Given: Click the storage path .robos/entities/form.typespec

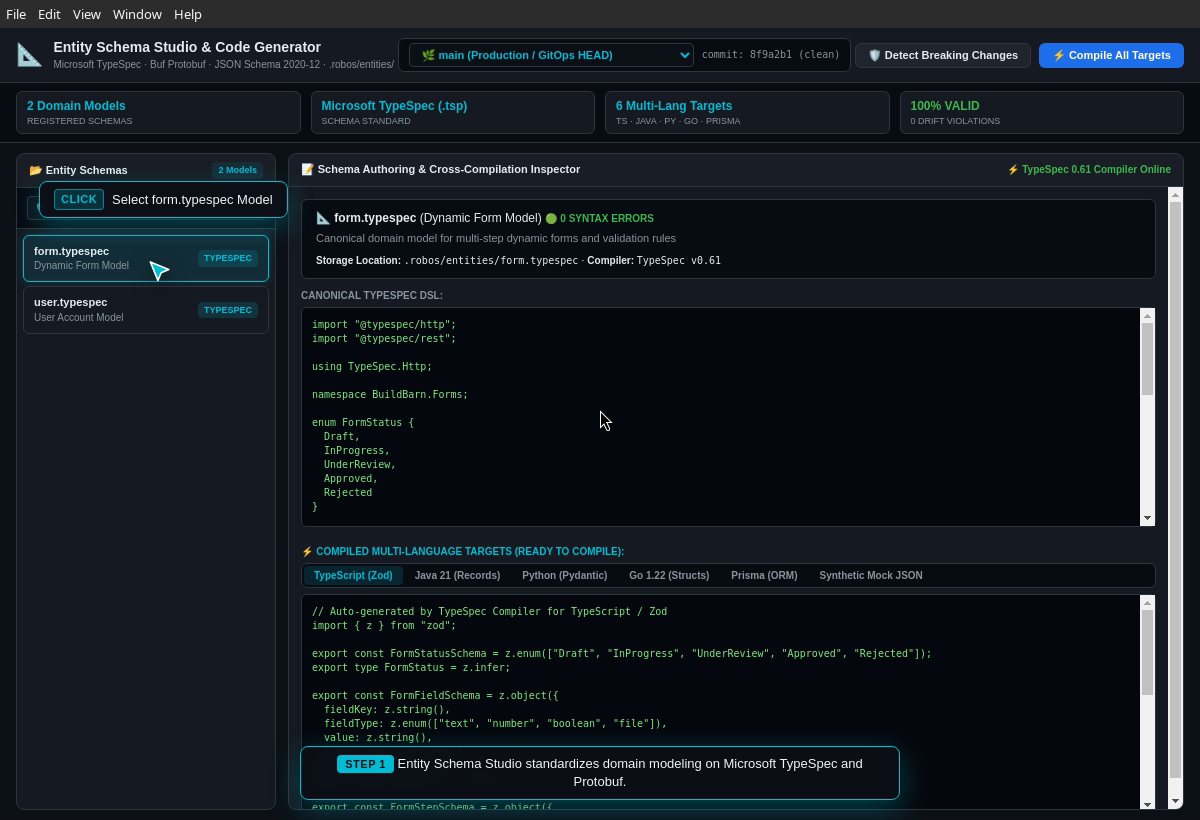Looking at the screenshot, I should coord(491,260).
